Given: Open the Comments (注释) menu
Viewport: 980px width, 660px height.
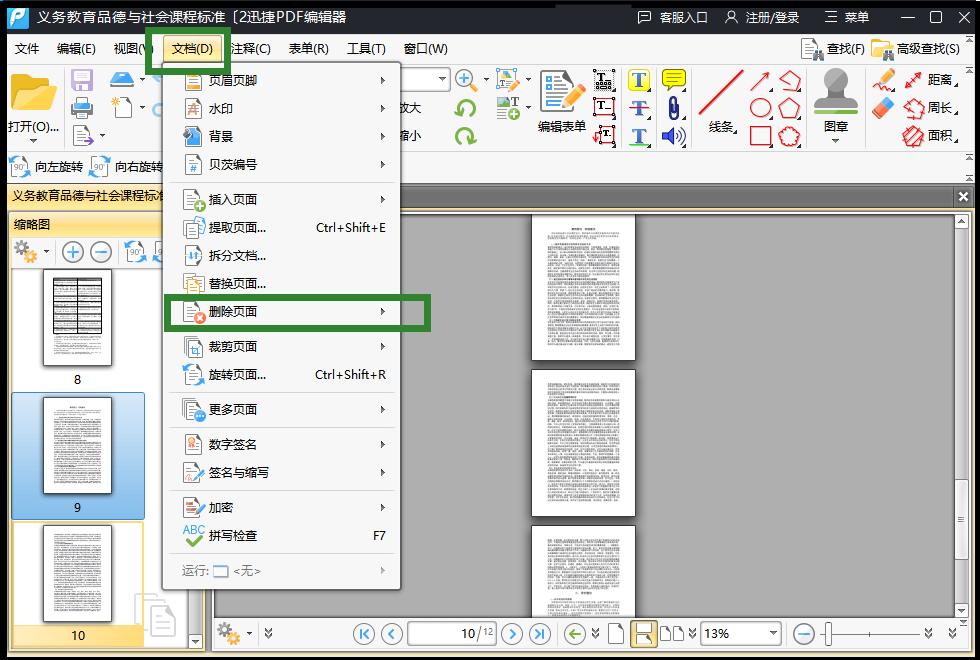Looking at the screenshot, I should pos(250,49).
